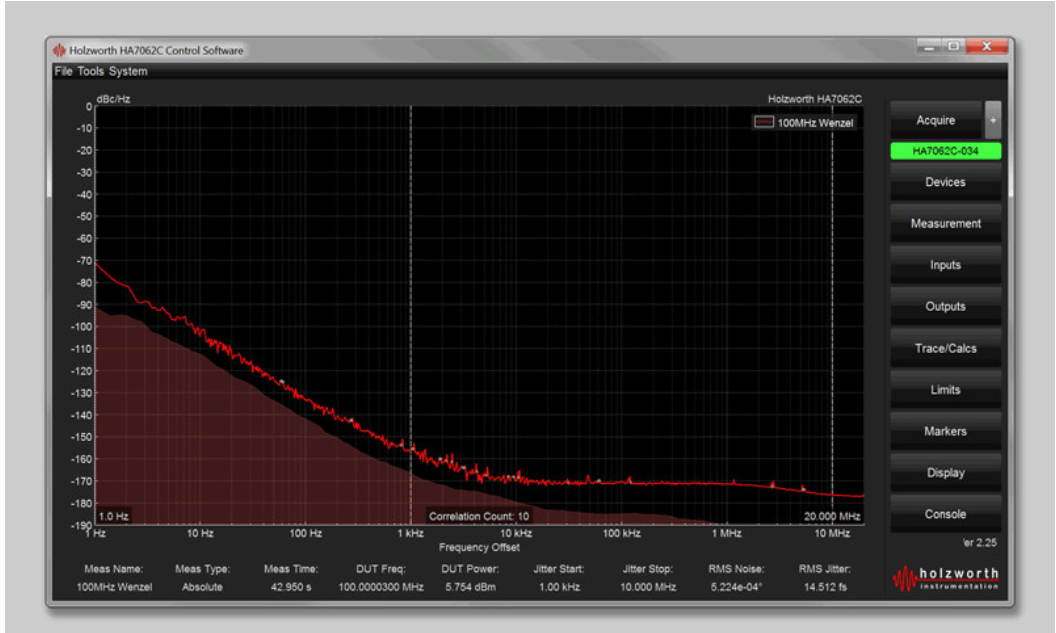Open the Outputs panel
1056x633 pixels.
[x=946, y=306]
